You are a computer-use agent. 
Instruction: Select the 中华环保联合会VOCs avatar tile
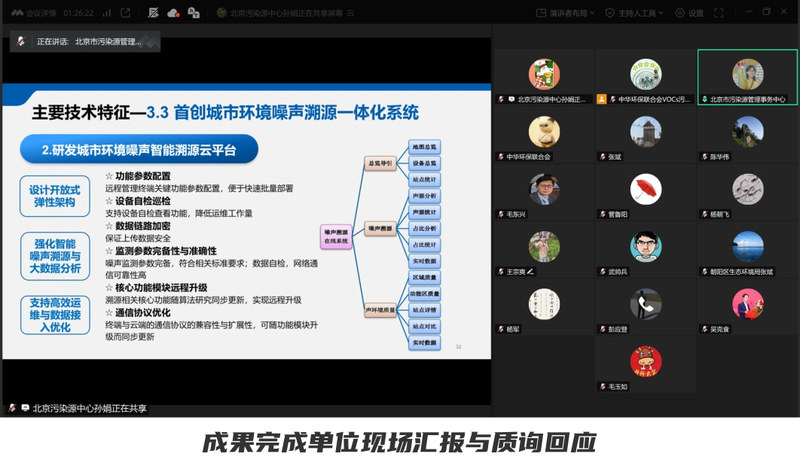click(646, 74)
